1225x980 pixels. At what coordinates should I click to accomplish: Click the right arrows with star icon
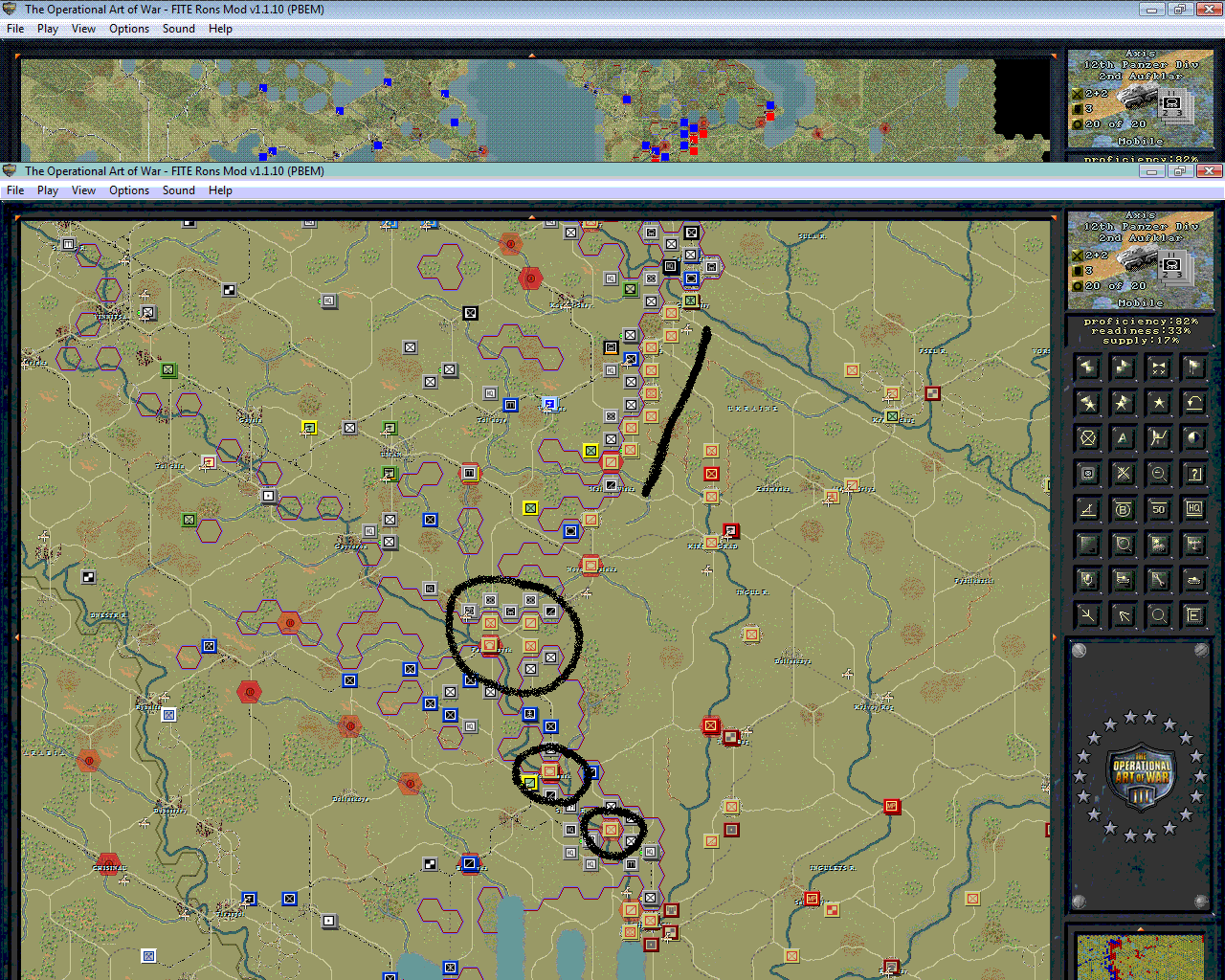click(x=1124, y=403)
